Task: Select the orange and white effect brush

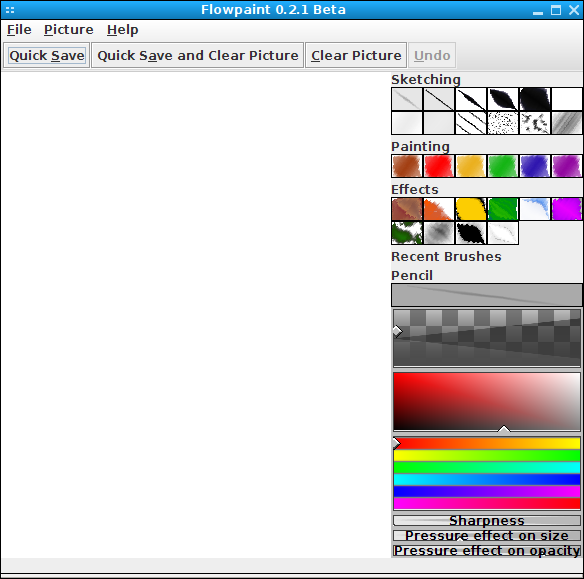Action: pos(439,209)
